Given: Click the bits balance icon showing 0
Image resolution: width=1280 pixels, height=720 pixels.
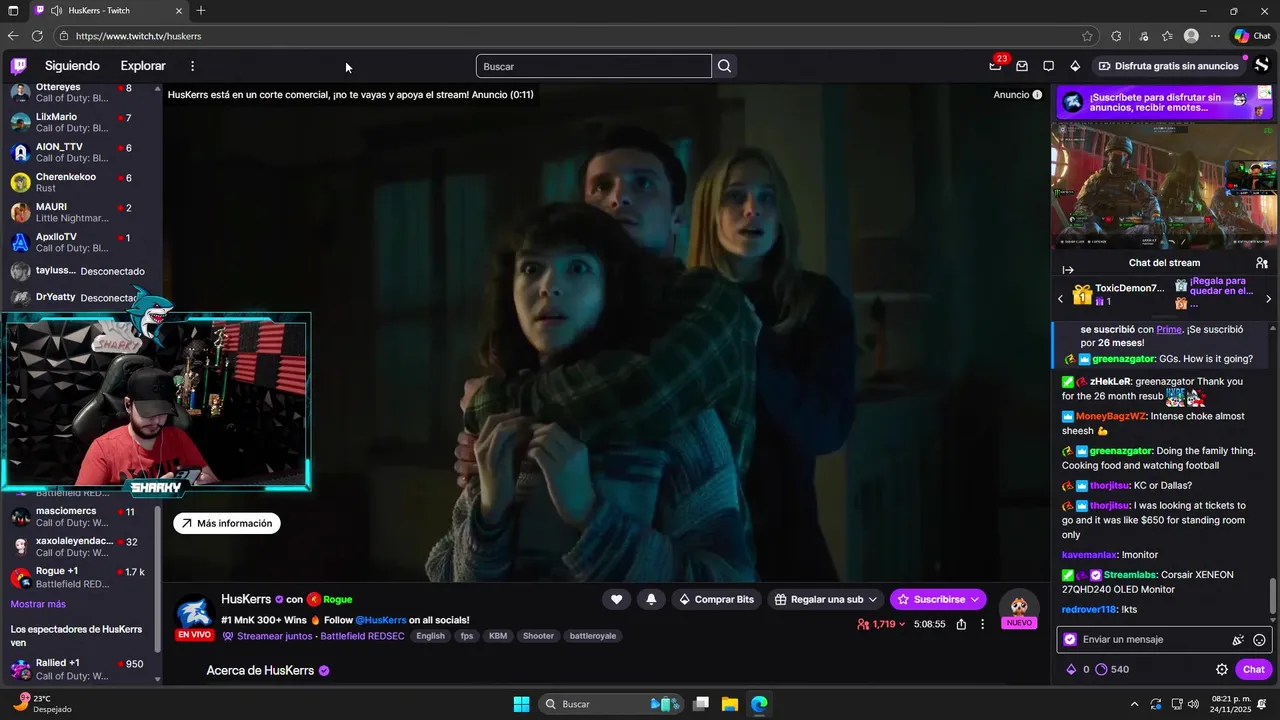Looking at the screenshot, I should 1077,669.
